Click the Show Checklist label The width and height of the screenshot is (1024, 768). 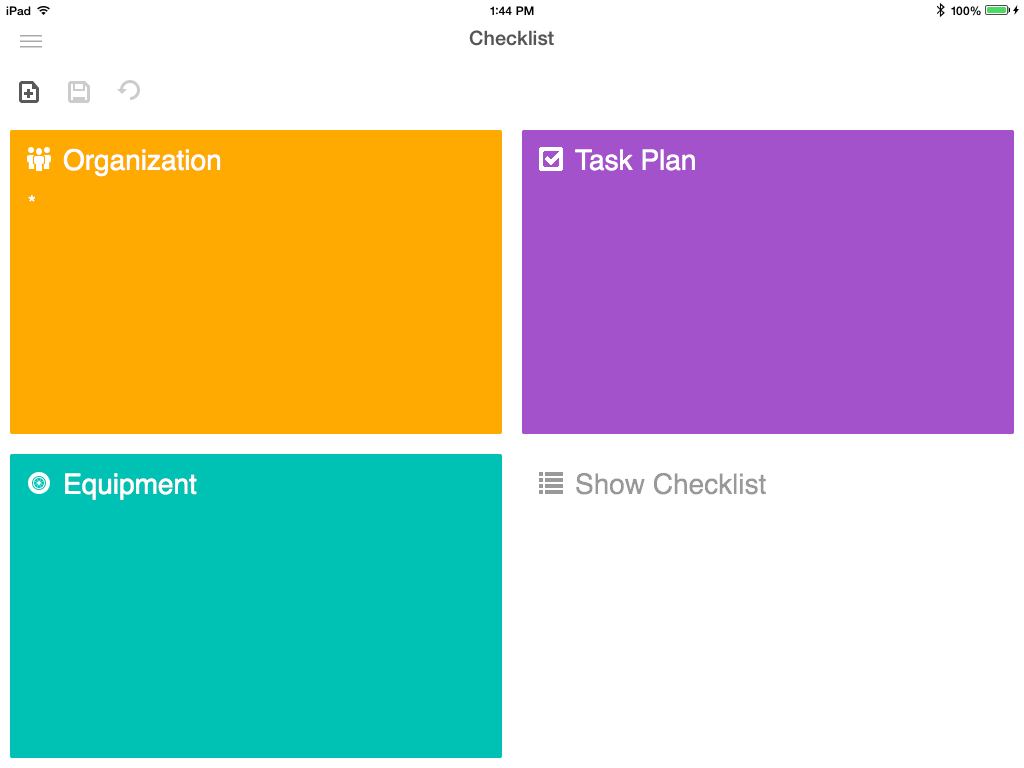pos(670,484)
